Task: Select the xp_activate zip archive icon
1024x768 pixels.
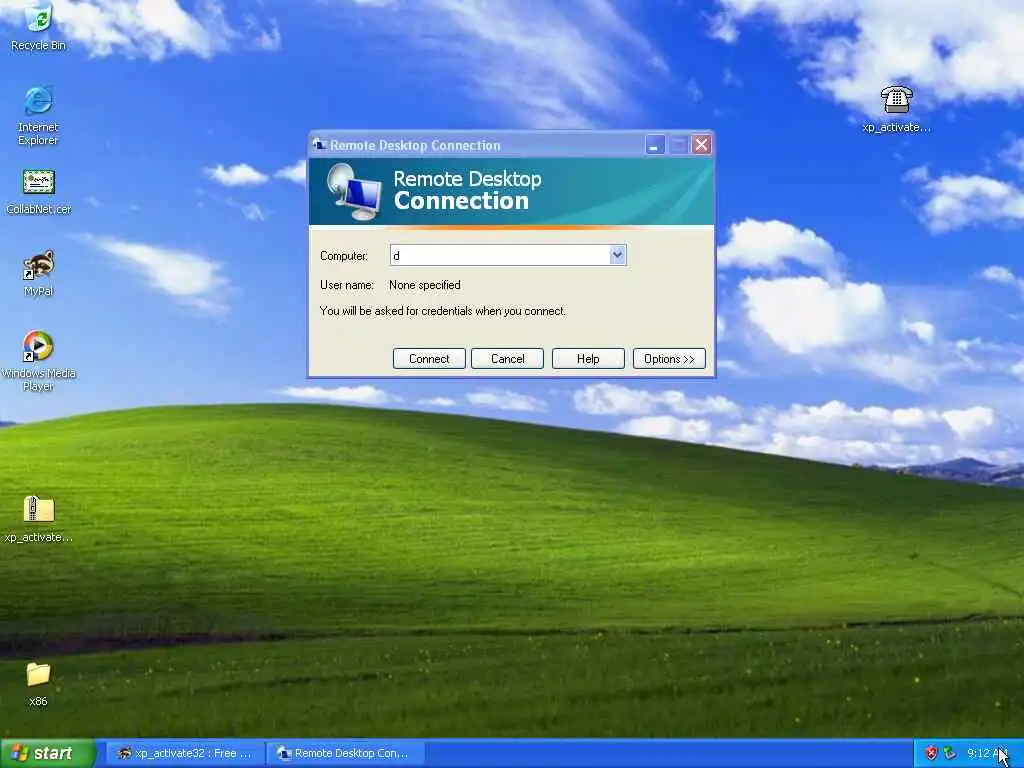Action: point(39,519)
